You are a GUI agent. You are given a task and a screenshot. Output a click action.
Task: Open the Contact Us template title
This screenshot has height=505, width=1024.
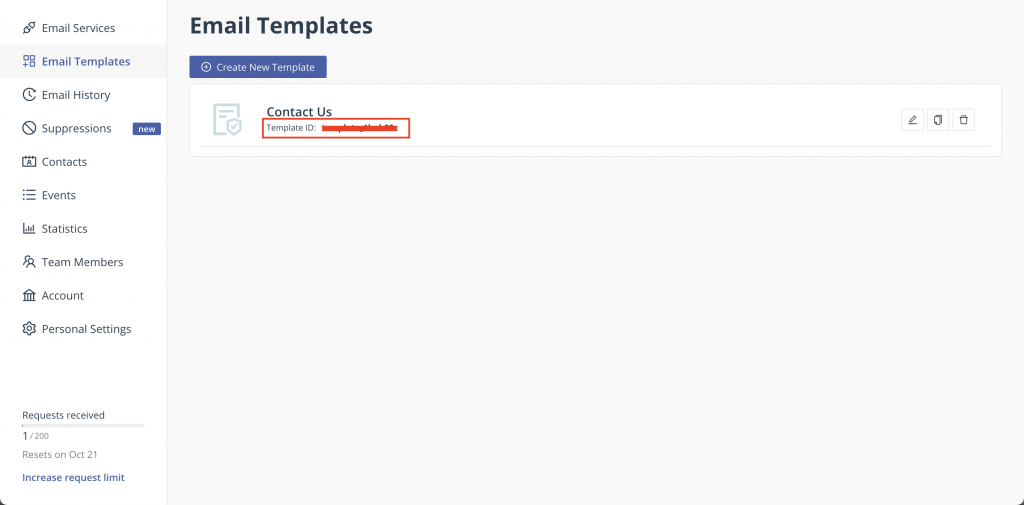tap(299, 112)
